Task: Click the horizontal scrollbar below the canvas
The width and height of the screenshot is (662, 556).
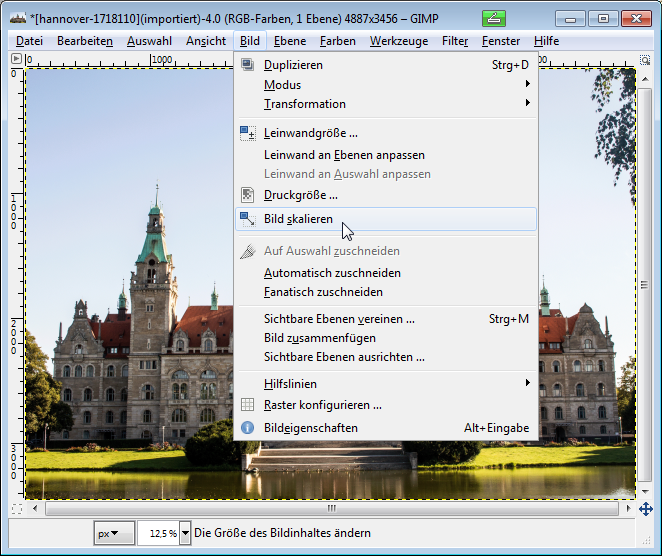Action: [330, 508]
